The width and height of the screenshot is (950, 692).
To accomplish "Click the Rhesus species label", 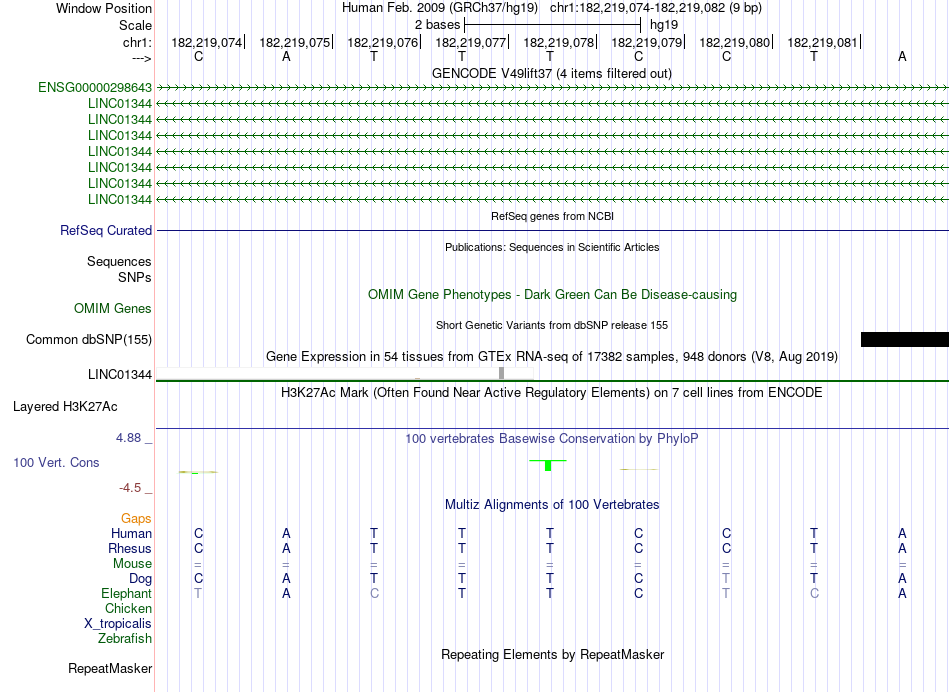I will pyautogui.click(x=130, y=549).
